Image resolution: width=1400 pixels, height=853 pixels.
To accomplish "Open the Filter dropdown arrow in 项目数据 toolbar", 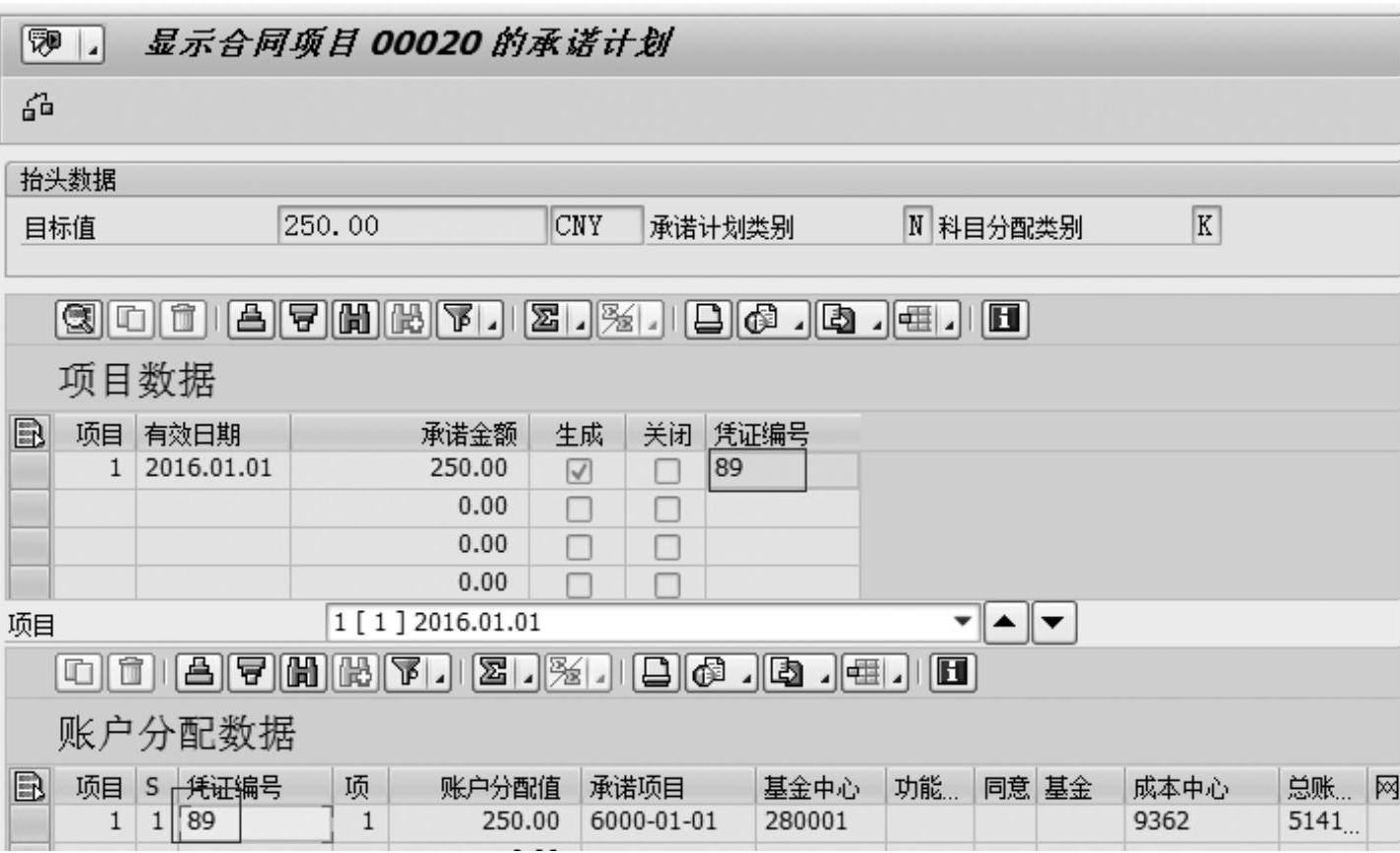I will (494, 320).
